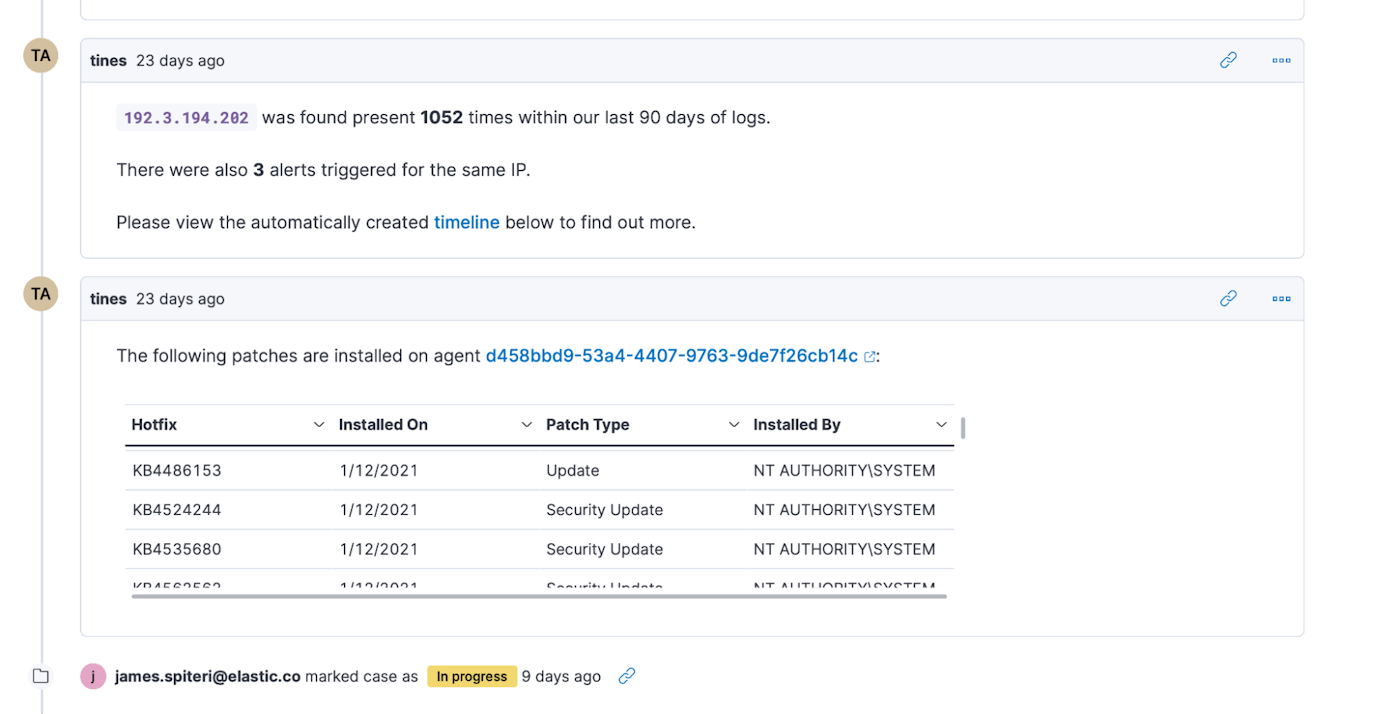Click the table vertical scrollbar thumb

[x=962, y=428]
